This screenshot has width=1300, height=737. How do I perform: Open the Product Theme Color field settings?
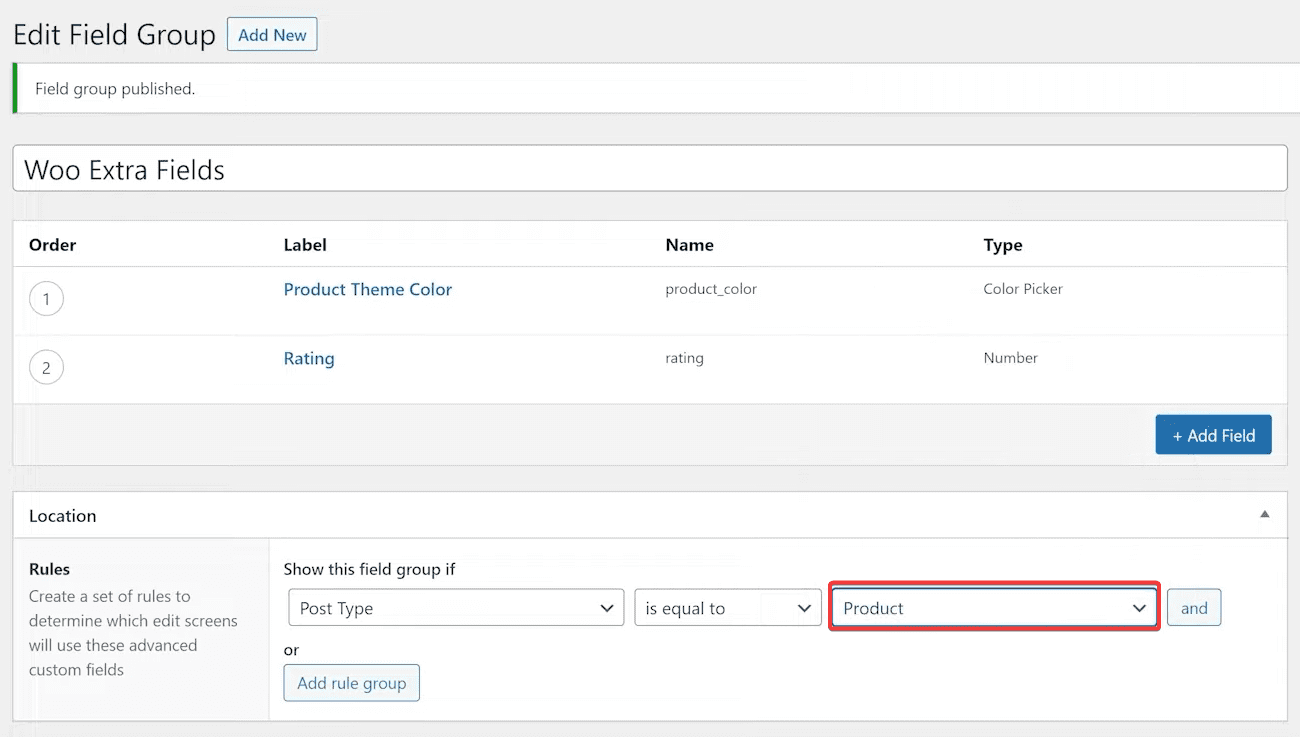click(x=368, y=289)
